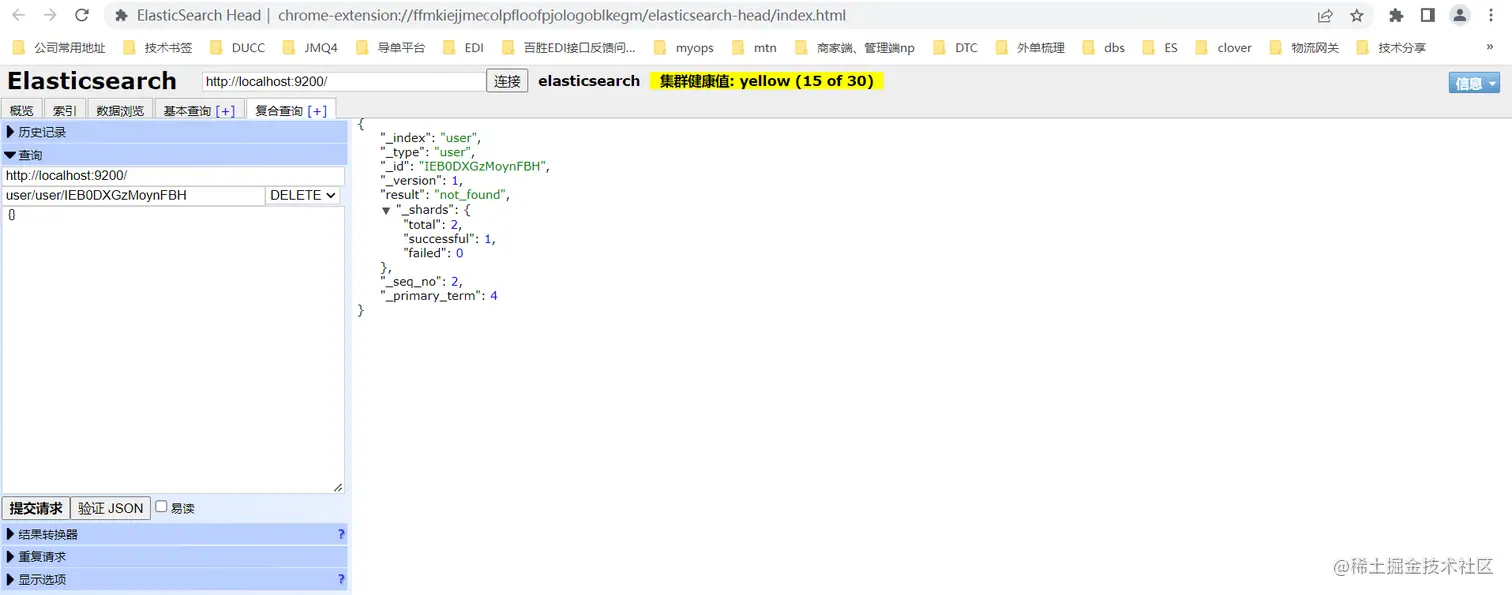Open the 物流网关 bookmark folder

(1304, 47)
